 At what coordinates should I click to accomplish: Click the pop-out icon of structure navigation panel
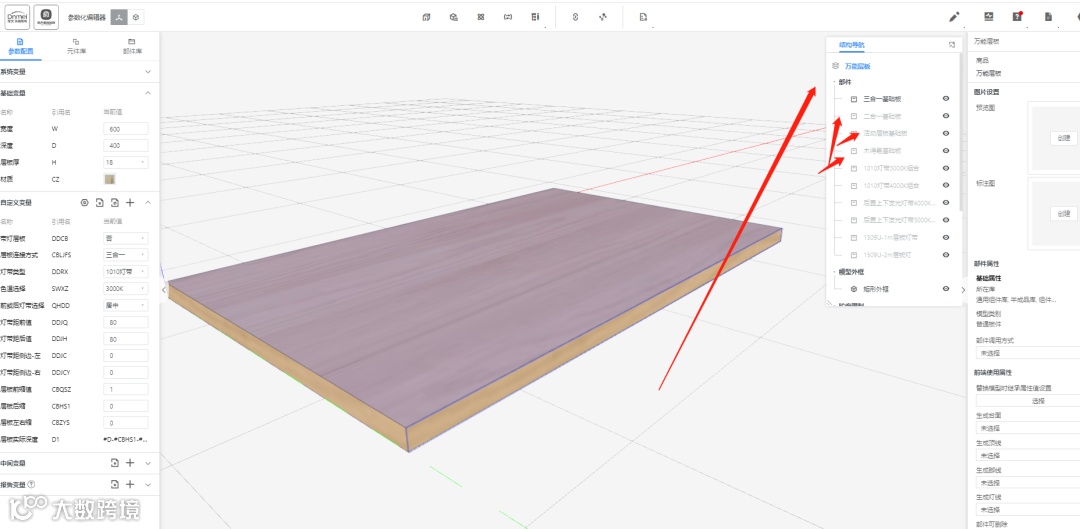click(x=951, y=45)
